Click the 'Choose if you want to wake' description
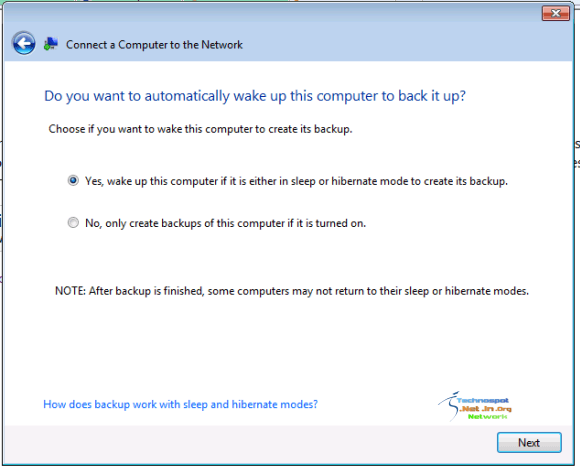This screenshot has height=471, width=580. [x=200, y=129]
